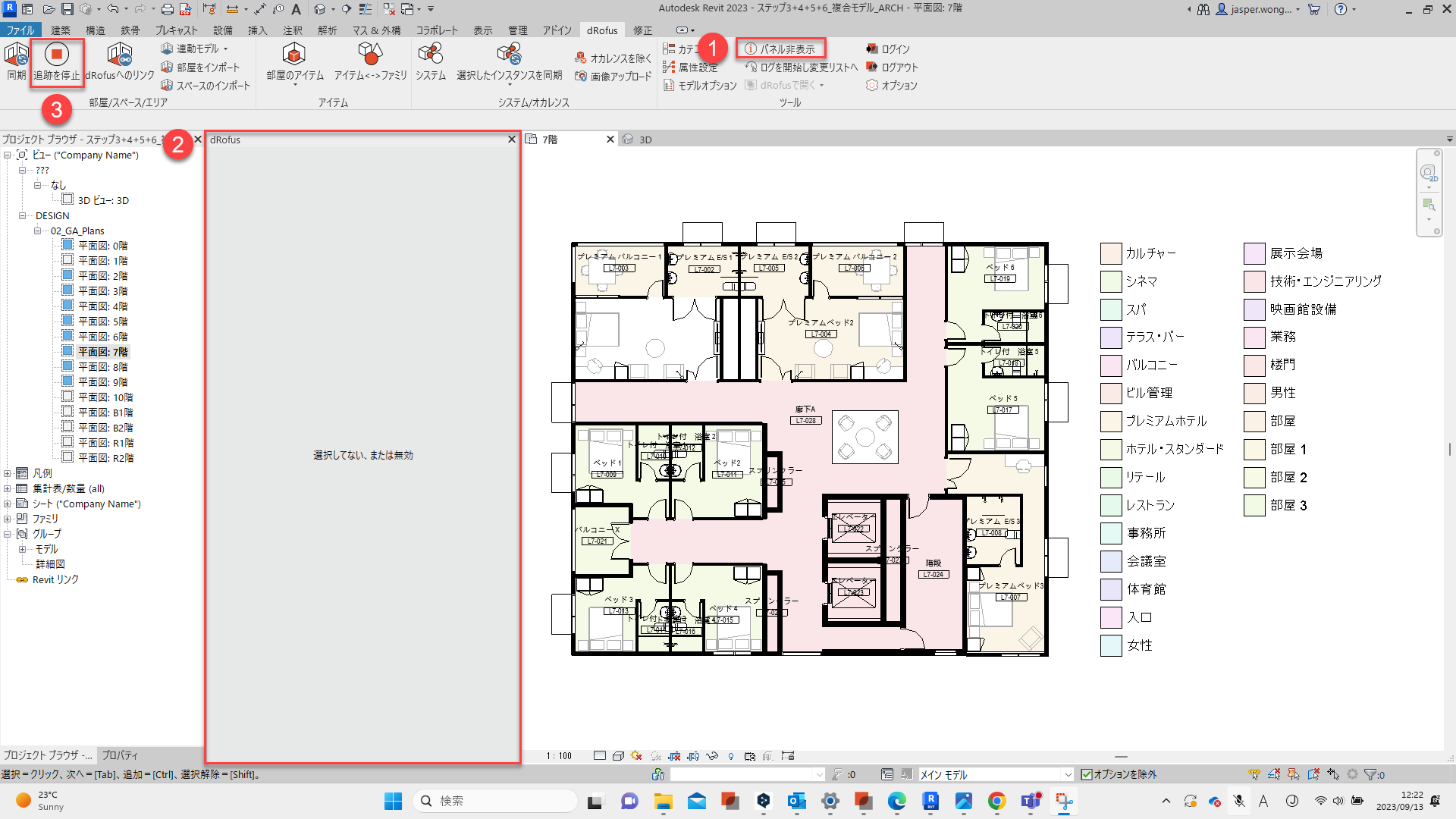Click the カルチャー legend color swatch
1456x819 pixels.
click(1111, 253)
